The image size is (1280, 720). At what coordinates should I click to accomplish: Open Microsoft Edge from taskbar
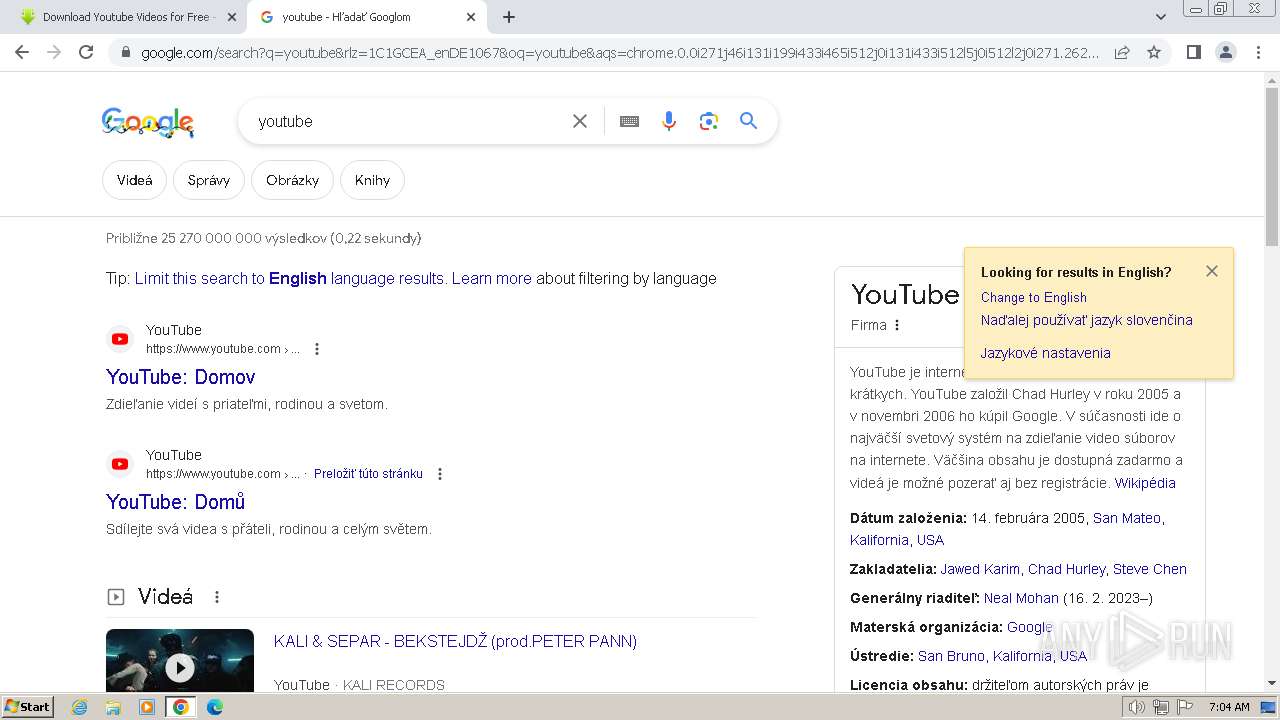(215, 707)
